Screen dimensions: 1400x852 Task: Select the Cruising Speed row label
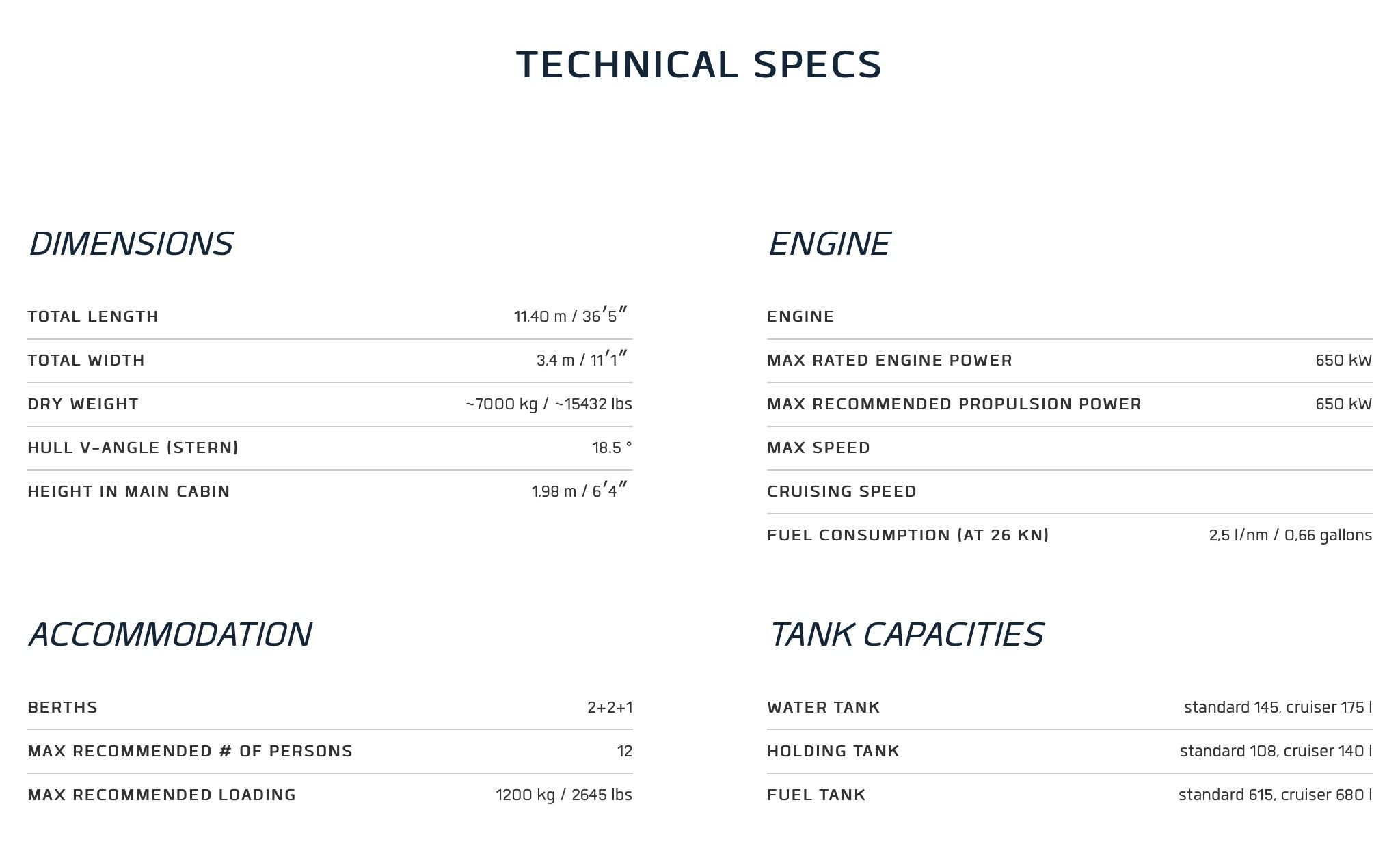pos(842,492)
